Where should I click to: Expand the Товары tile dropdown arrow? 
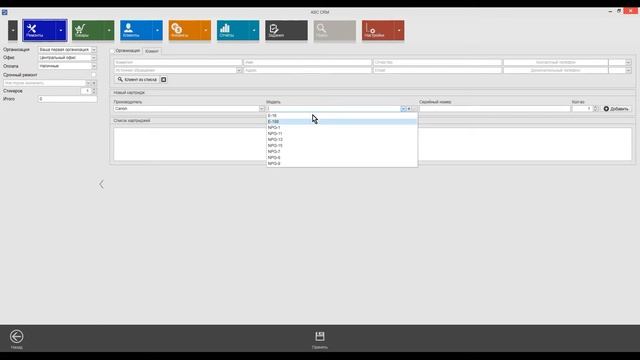[x=109, y=30]
